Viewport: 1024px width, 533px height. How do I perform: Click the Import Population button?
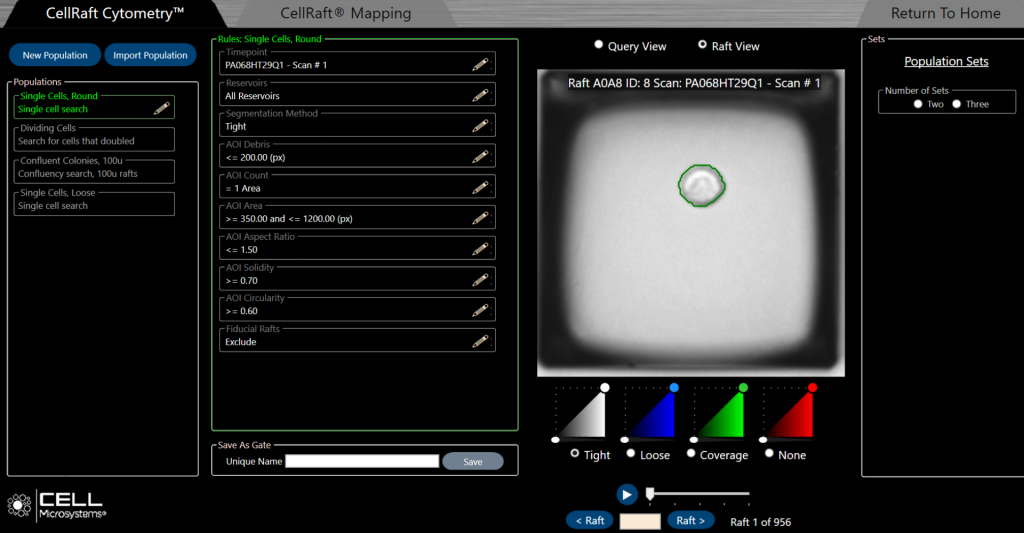[x=150, y=55]
